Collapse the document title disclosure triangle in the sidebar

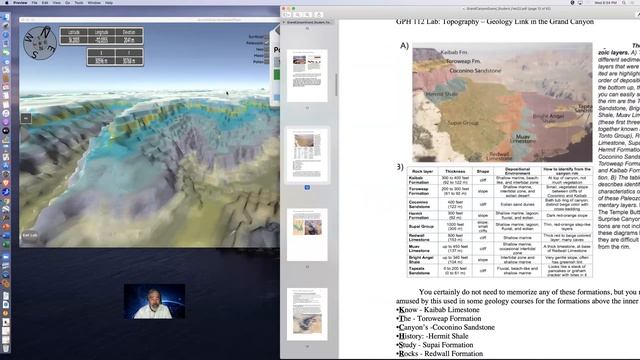tap(284, 22)
